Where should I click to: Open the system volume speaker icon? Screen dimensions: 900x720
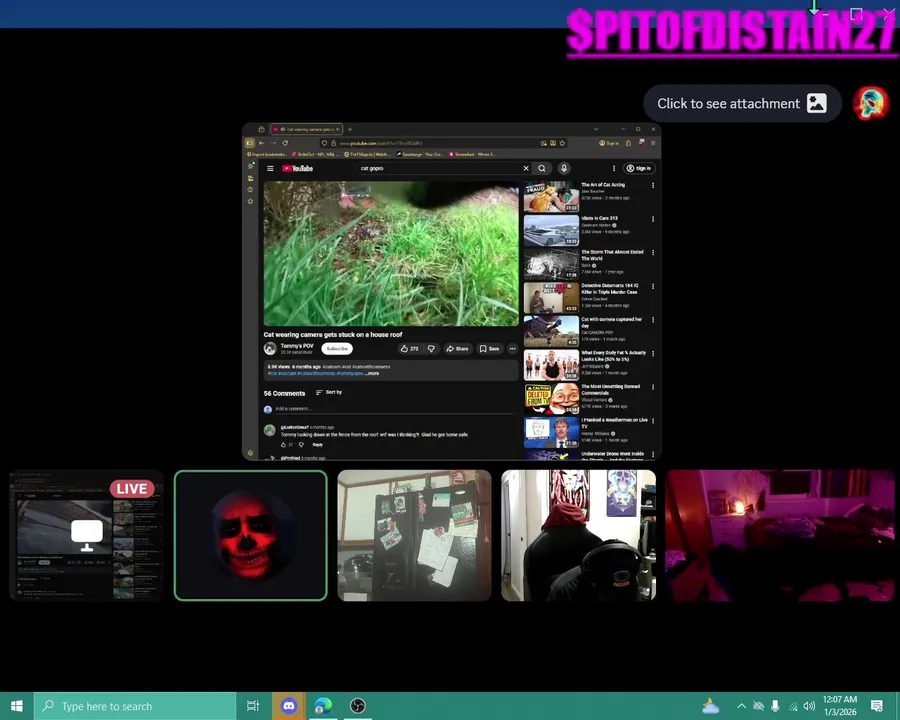(809, 706)
